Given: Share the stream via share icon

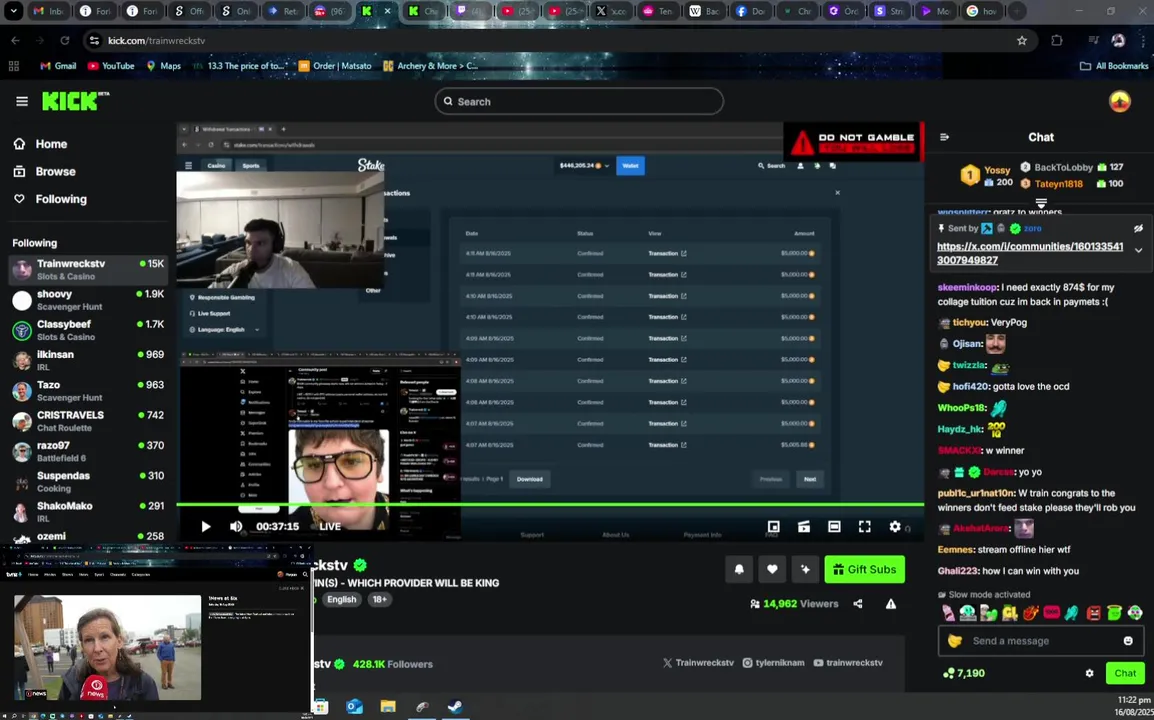Looking at the screenshot, I should (x=858, y=604).
